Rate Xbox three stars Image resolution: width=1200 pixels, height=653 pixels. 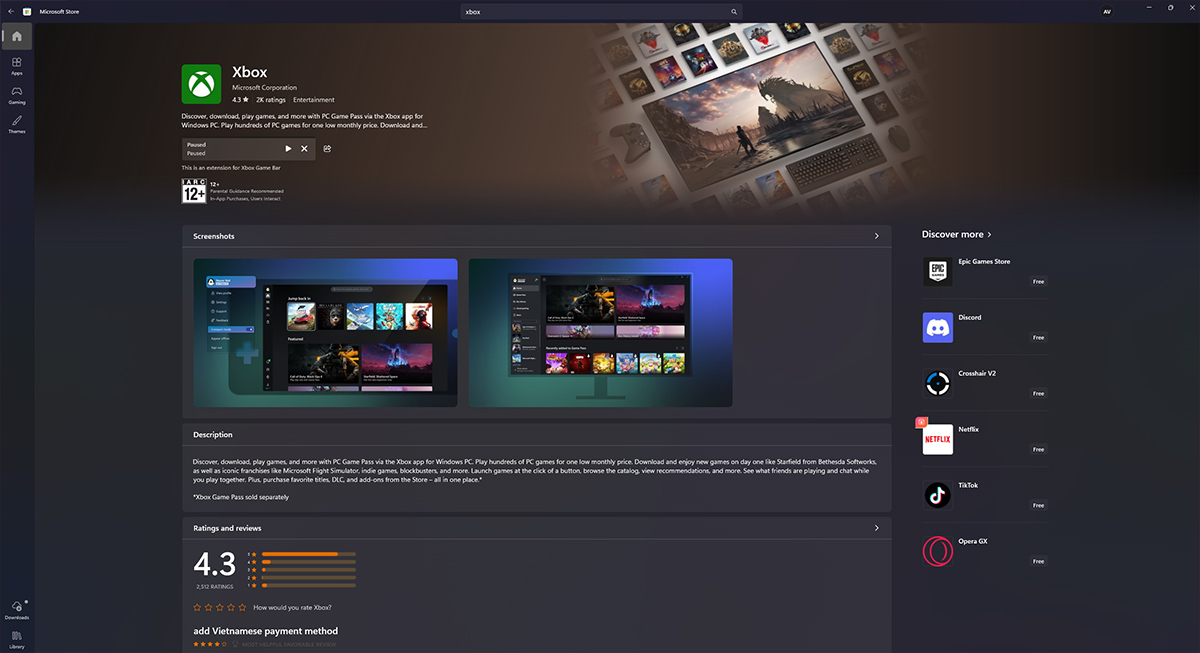coord(219,607)
